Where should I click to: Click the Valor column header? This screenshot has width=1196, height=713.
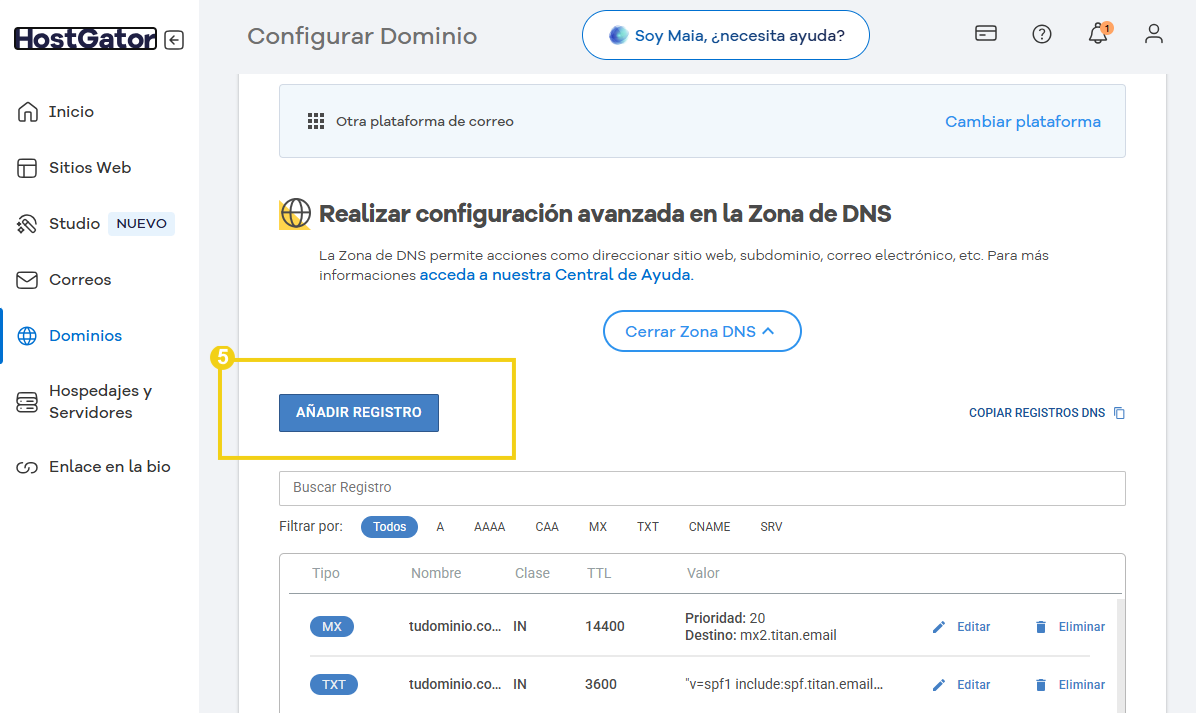pyautogui.click(x=703, y=573)
